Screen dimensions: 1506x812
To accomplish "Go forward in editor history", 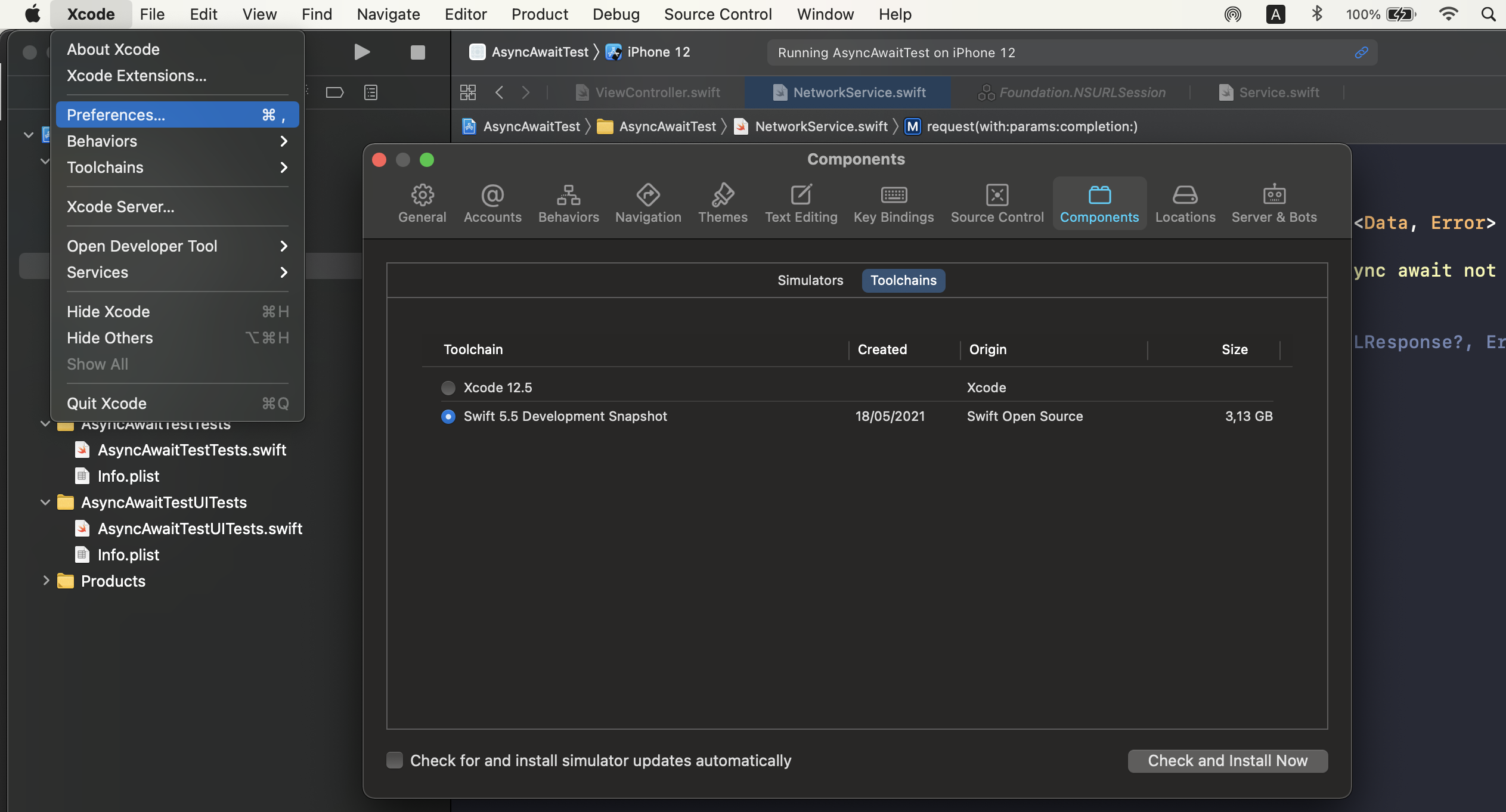I will tap(526, 92).
